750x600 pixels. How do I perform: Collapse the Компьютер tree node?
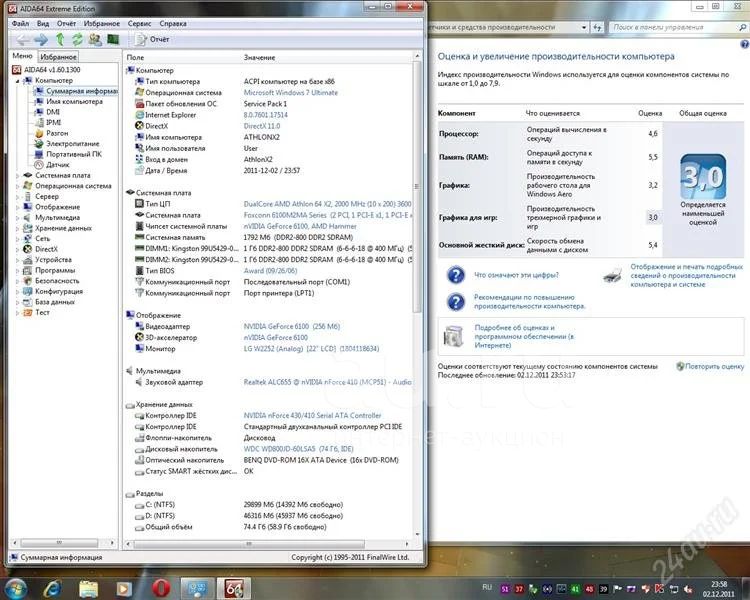tap(18, 81)
